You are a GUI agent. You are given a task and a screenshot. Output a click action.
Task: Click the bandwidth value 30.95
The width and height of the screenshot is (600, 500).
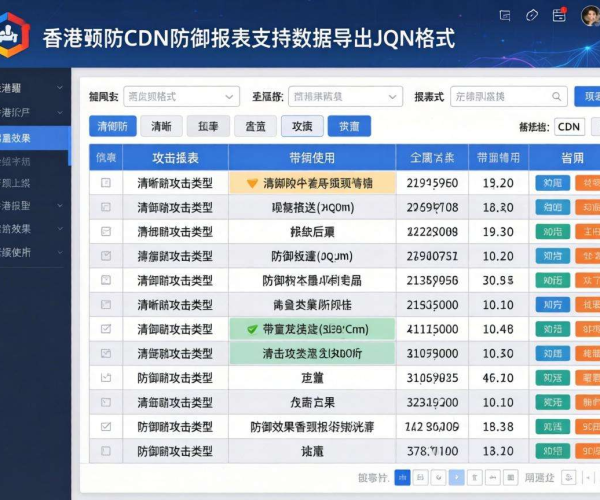click(498, 280)
